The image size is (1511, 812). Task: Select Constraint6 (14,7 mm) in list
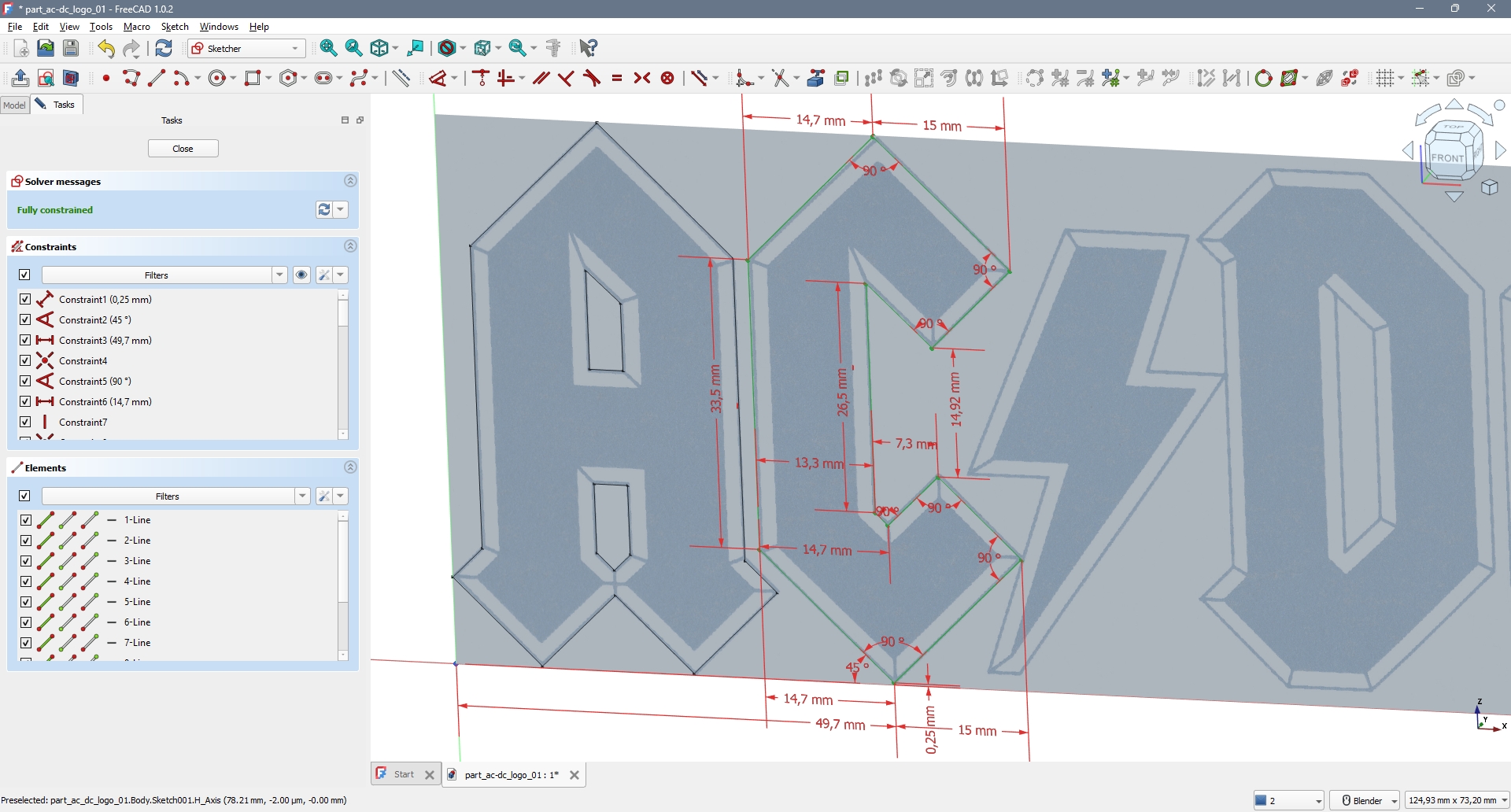tap(105, 401)
